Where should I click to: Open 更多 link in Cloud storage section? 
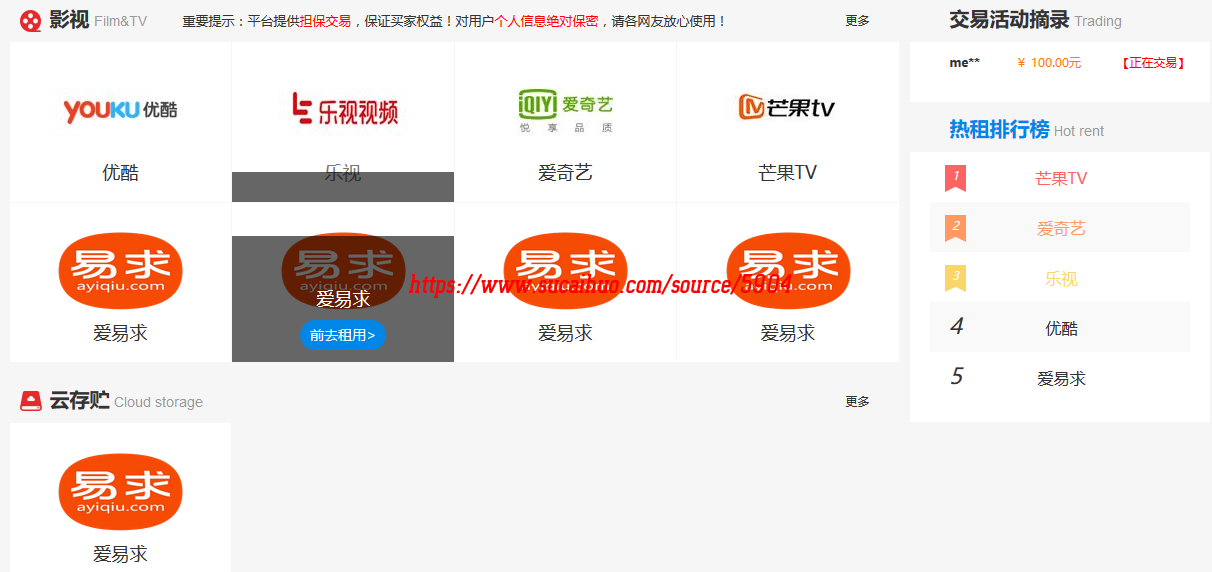click(x=857, y=402)
